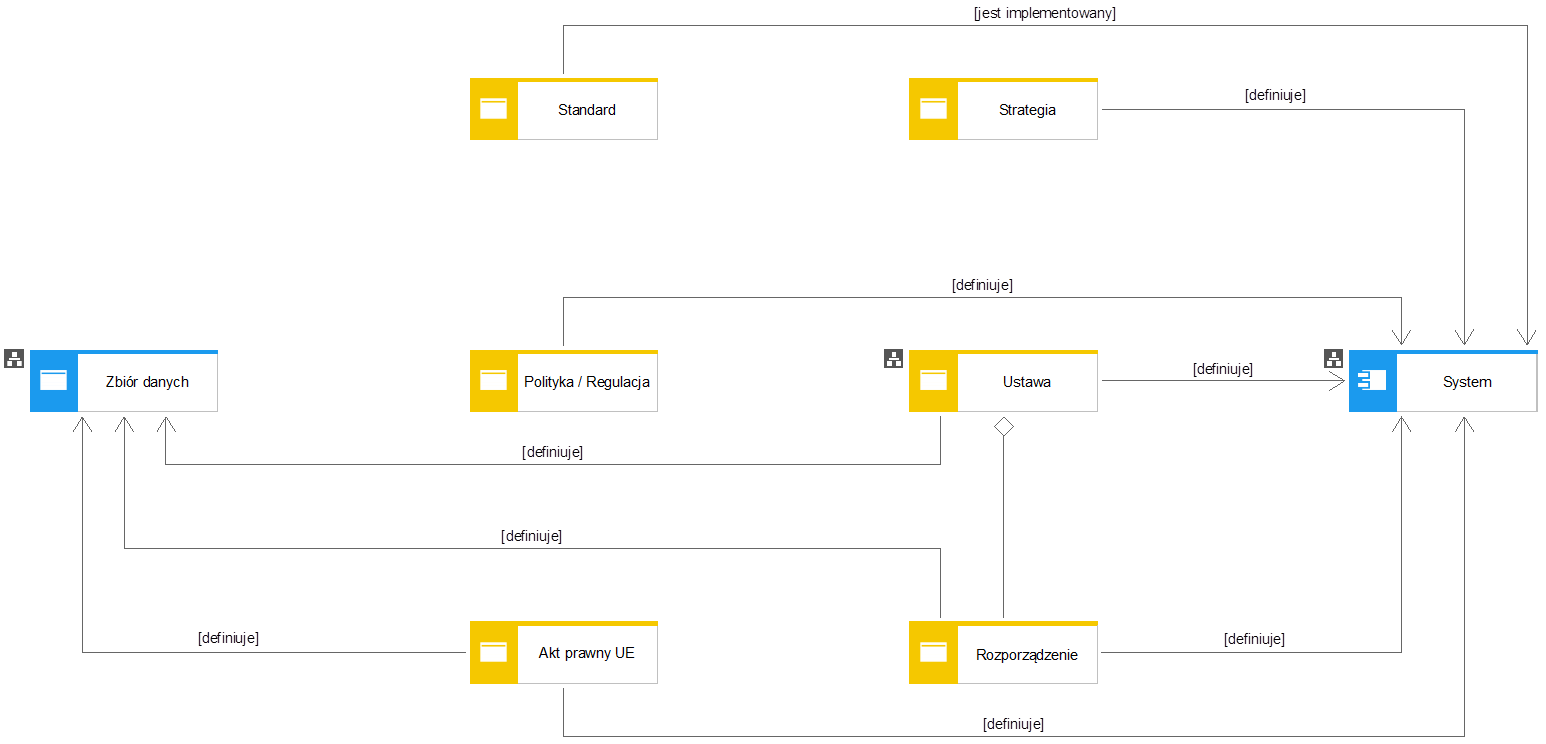Select the Rozporządzenie node label
The image size is (1546, 744).
(1027, 655)
